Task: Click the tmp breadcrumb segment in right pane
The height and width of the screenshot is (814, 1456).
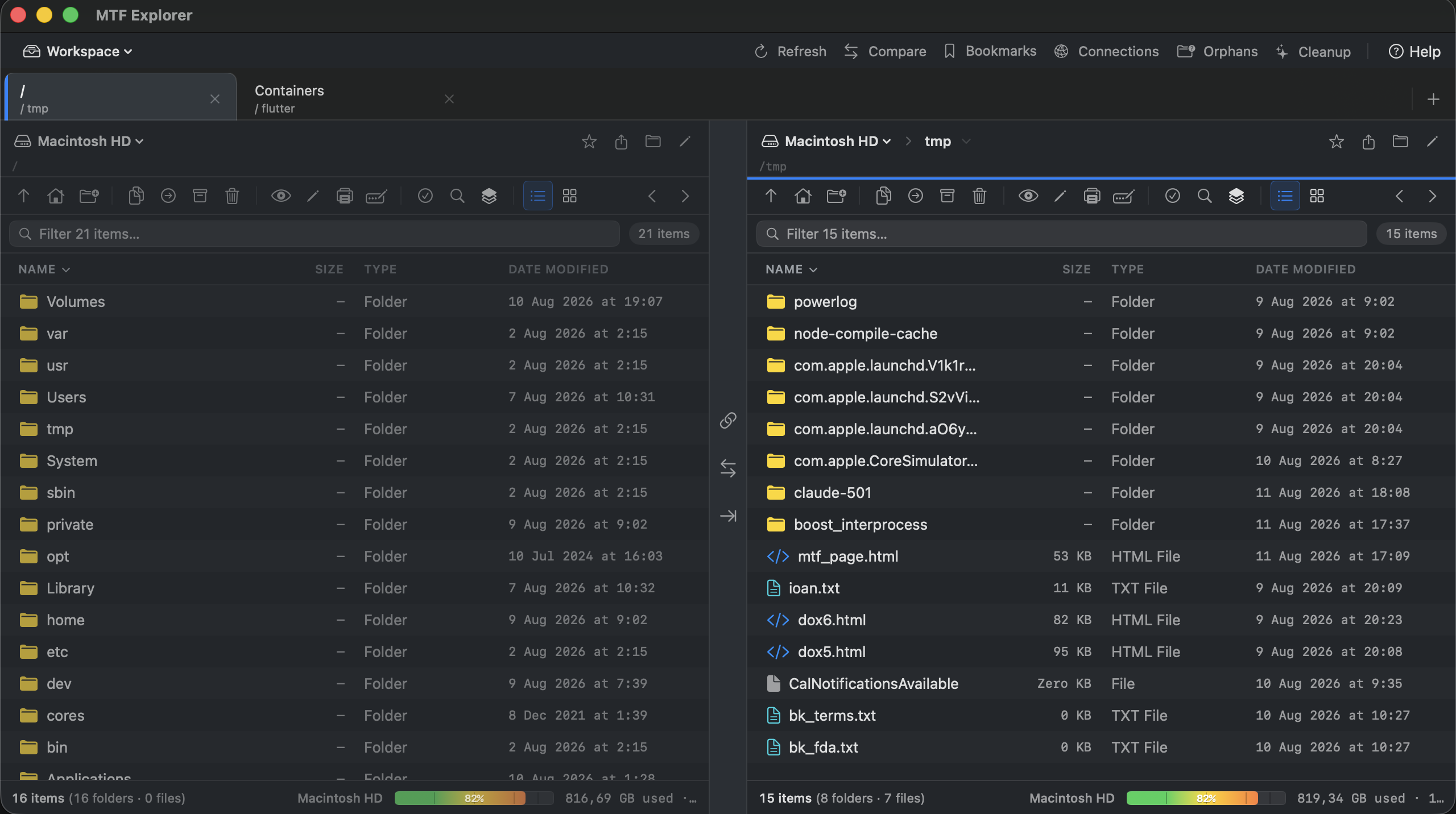Action: pyautogui.click(x=938, y=141)
